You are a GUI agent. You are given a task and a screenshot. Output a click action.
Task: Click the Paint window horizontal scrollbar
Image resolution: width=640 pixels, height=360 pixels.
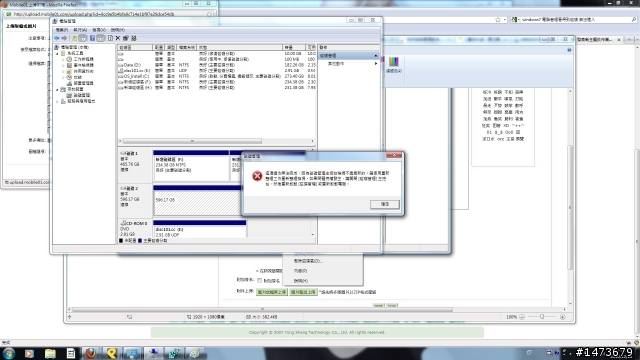pyautogui.click(x=262, y=309)
